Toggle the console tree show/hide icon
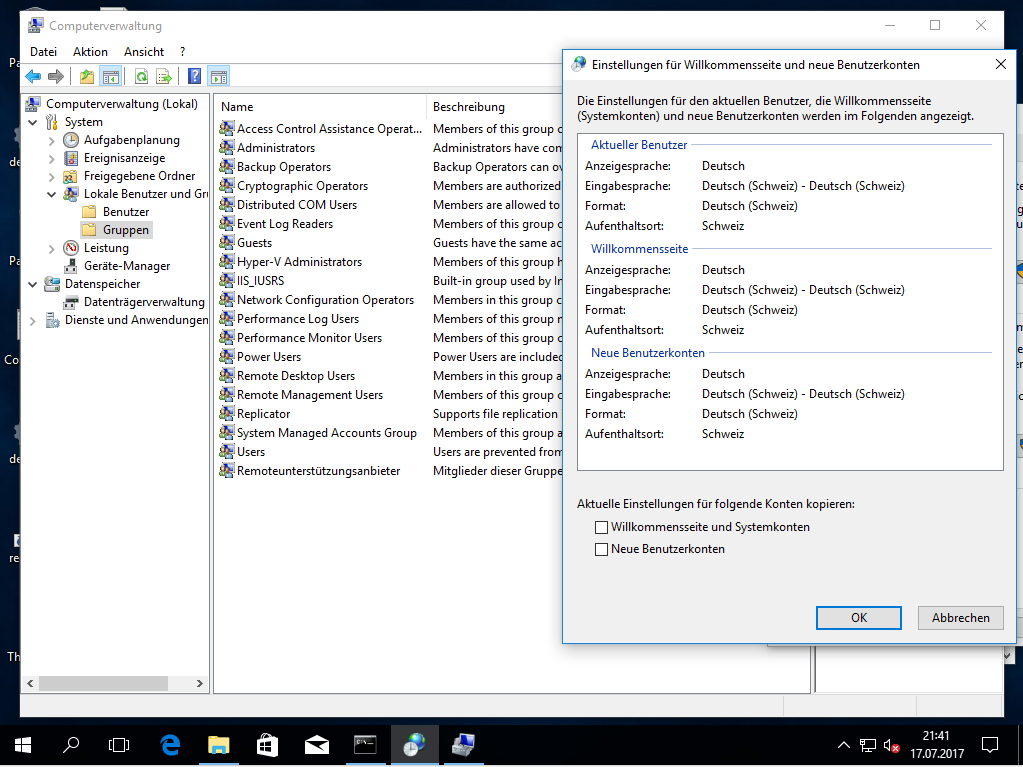 (x=111, y=77)
